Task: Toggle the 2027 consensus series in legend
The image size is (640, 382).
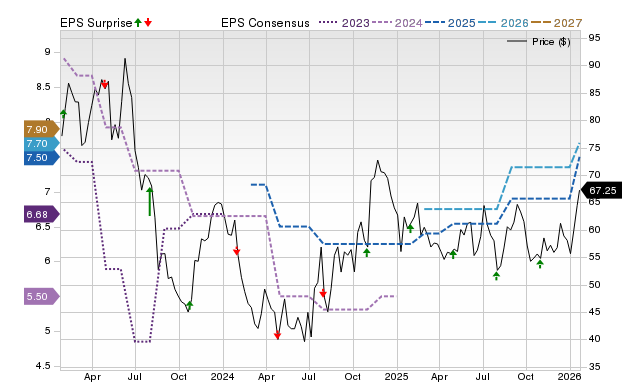Action: tap(557, 23)
